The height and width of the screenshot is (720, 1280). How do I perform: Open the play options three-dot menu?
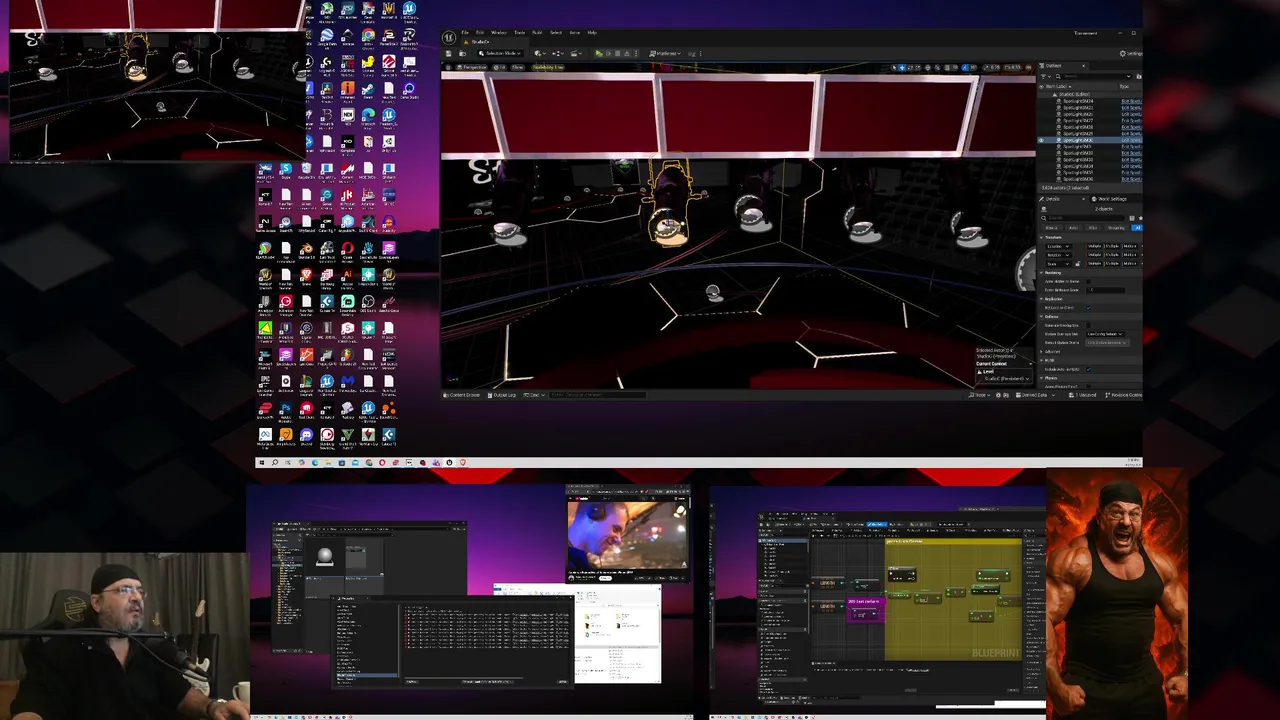[636, 53]
